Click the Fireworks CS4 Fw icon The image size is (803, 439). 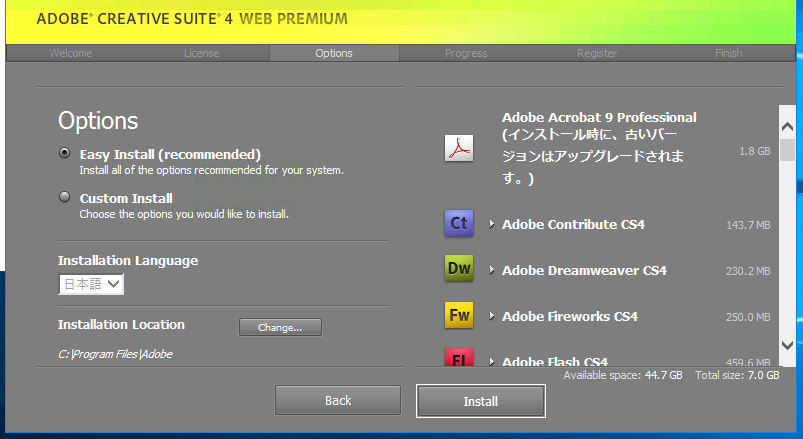(x=459, y=315)
